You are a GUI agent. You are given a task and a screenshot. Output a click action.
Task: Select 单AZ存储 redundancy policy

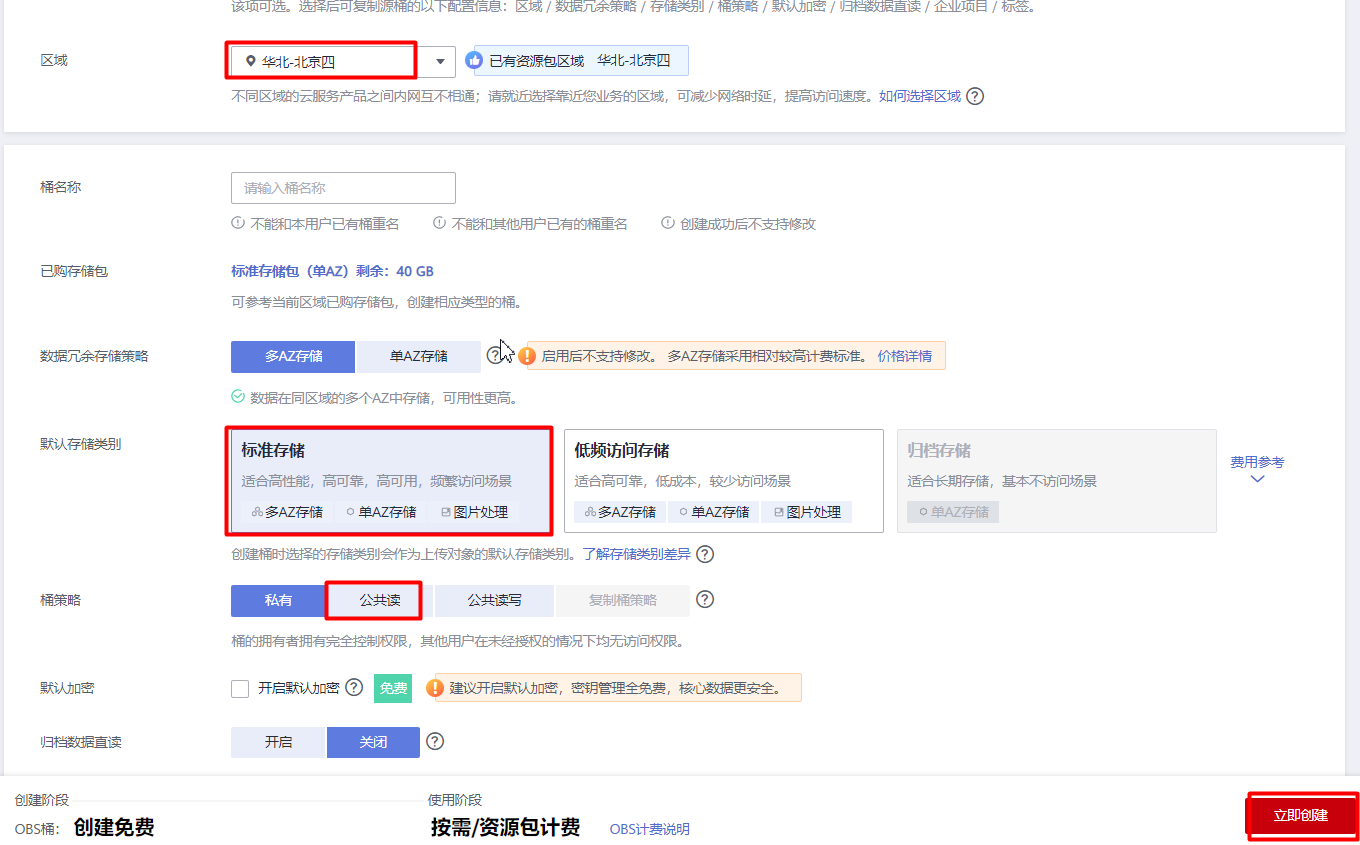[x=418, y=356]
